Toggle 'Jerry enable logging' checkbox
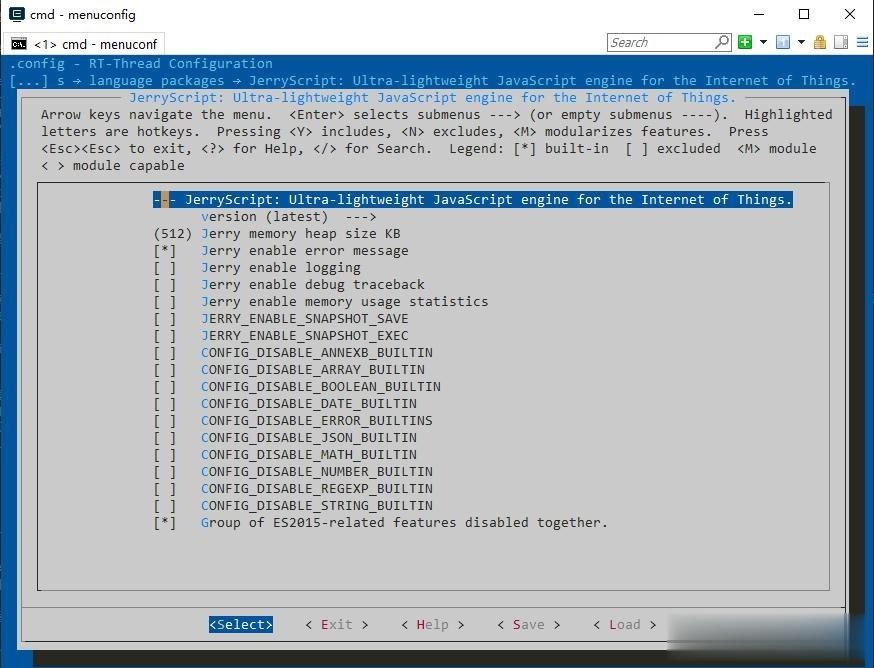Viewport: 874px width, 668px height. point(164,268)
